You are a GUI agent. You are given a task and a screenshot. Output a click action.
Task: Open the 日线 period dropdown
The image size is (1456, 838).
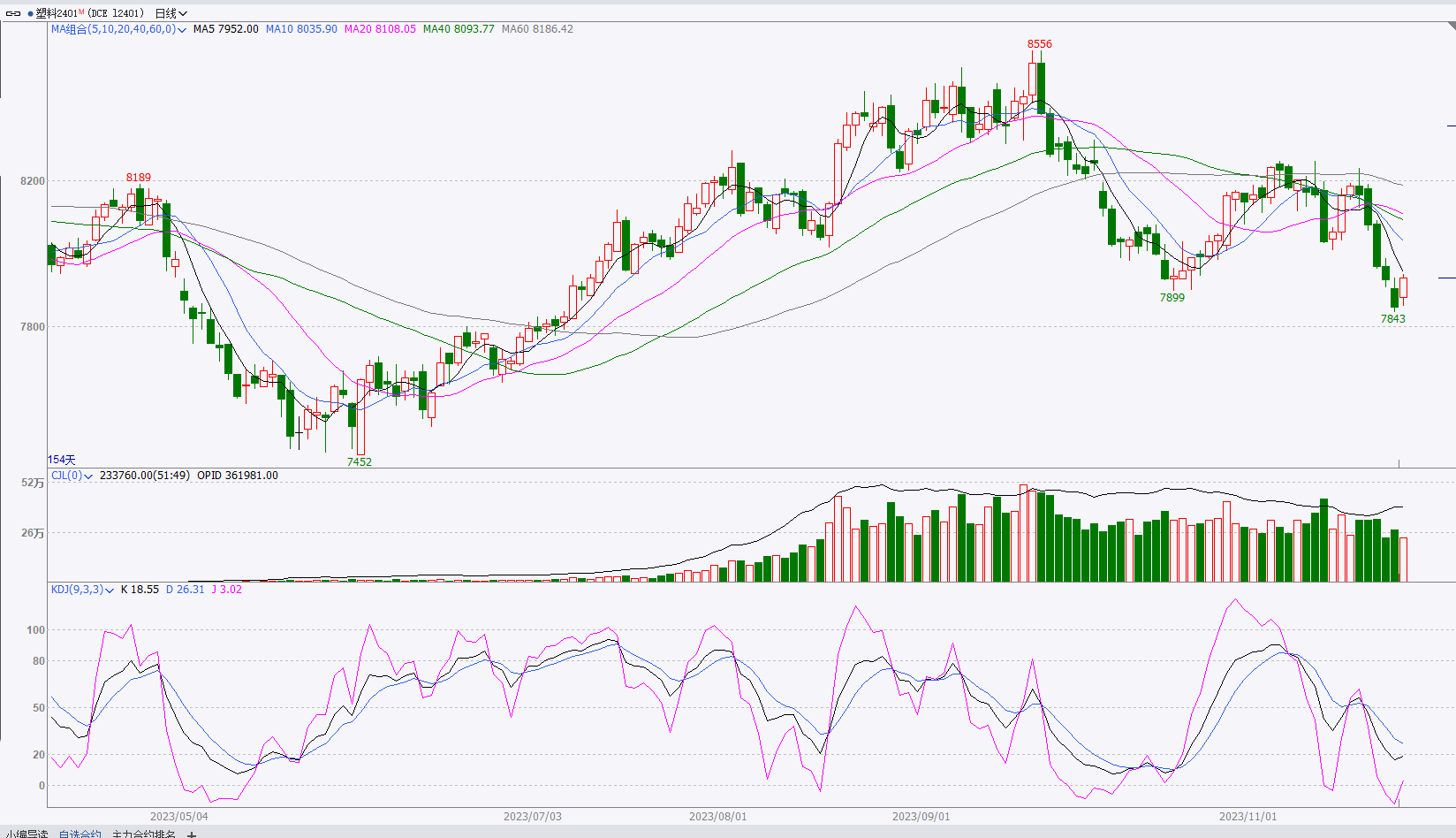click(171, 13)
